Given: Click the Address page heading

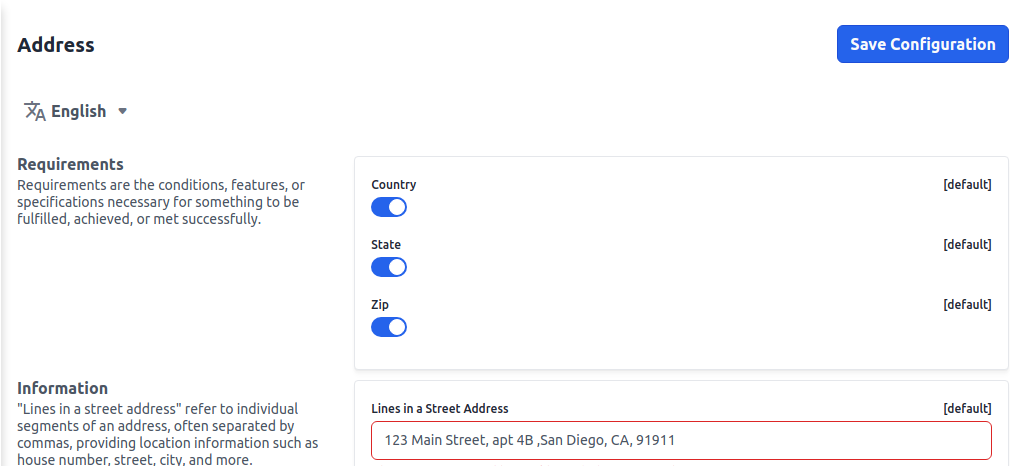Looking at the screenshot, I should tap(56, 45).
